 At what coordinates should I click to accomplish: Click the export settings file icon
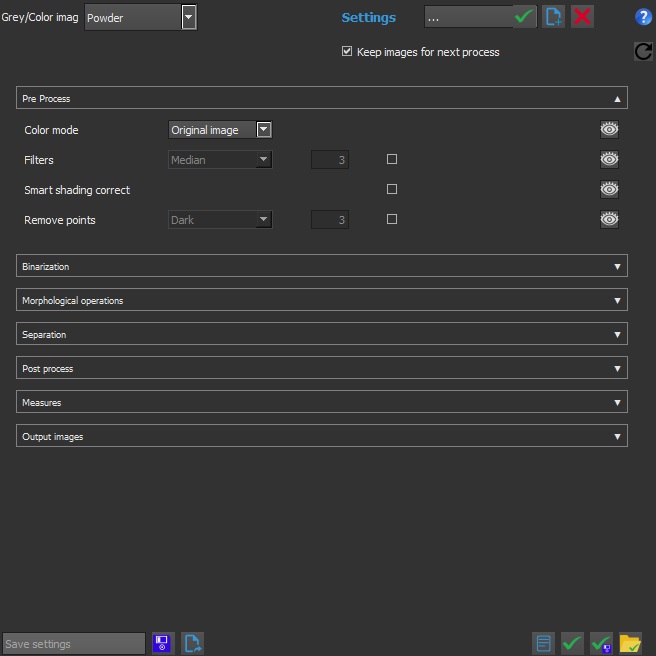pyautogui.click(x=192, y=643)
